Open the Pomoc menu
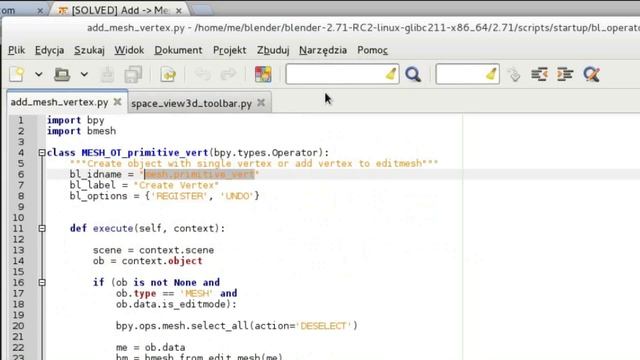 pos(372,50)
